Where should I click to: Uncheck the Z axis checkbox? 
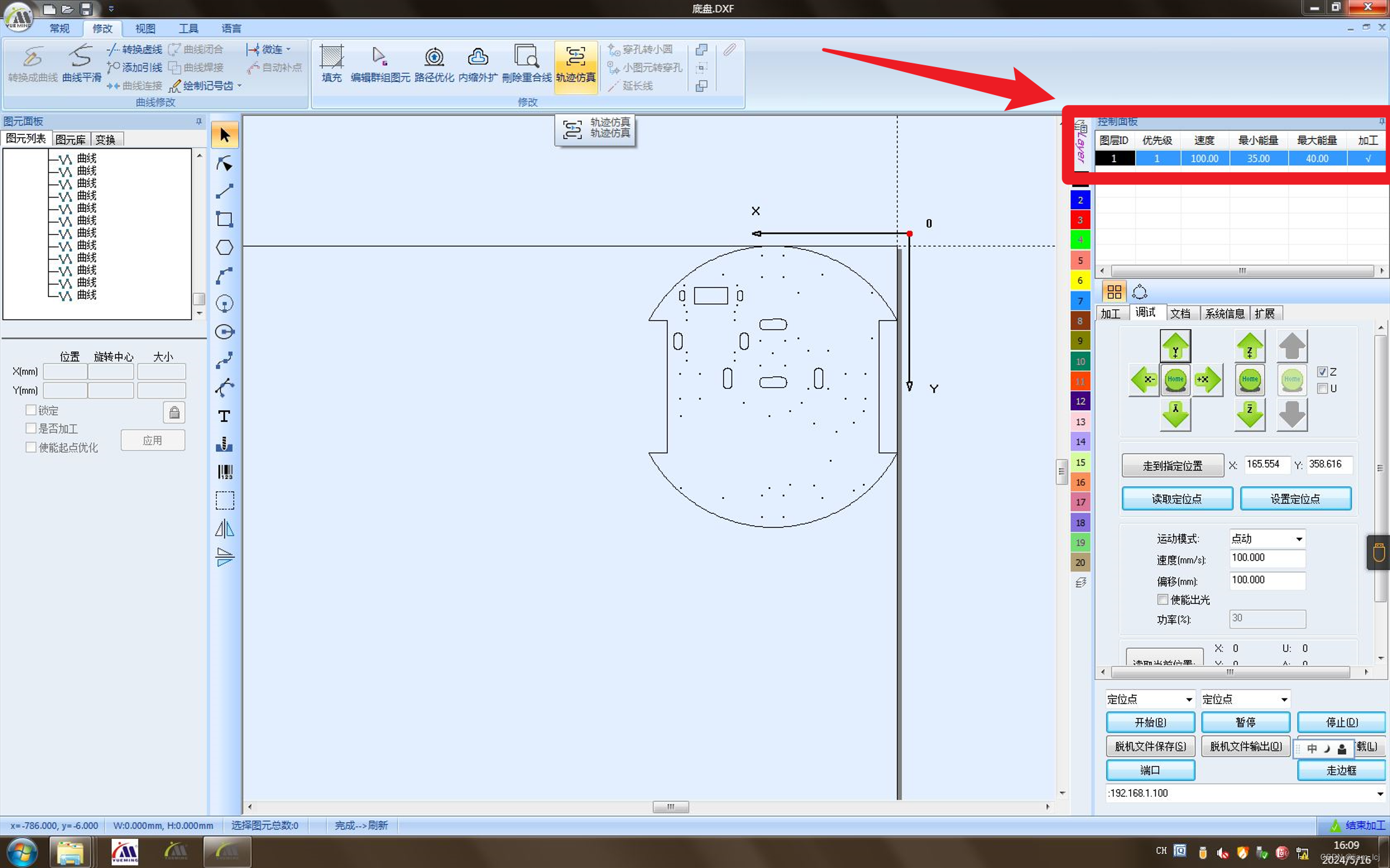1322,372
